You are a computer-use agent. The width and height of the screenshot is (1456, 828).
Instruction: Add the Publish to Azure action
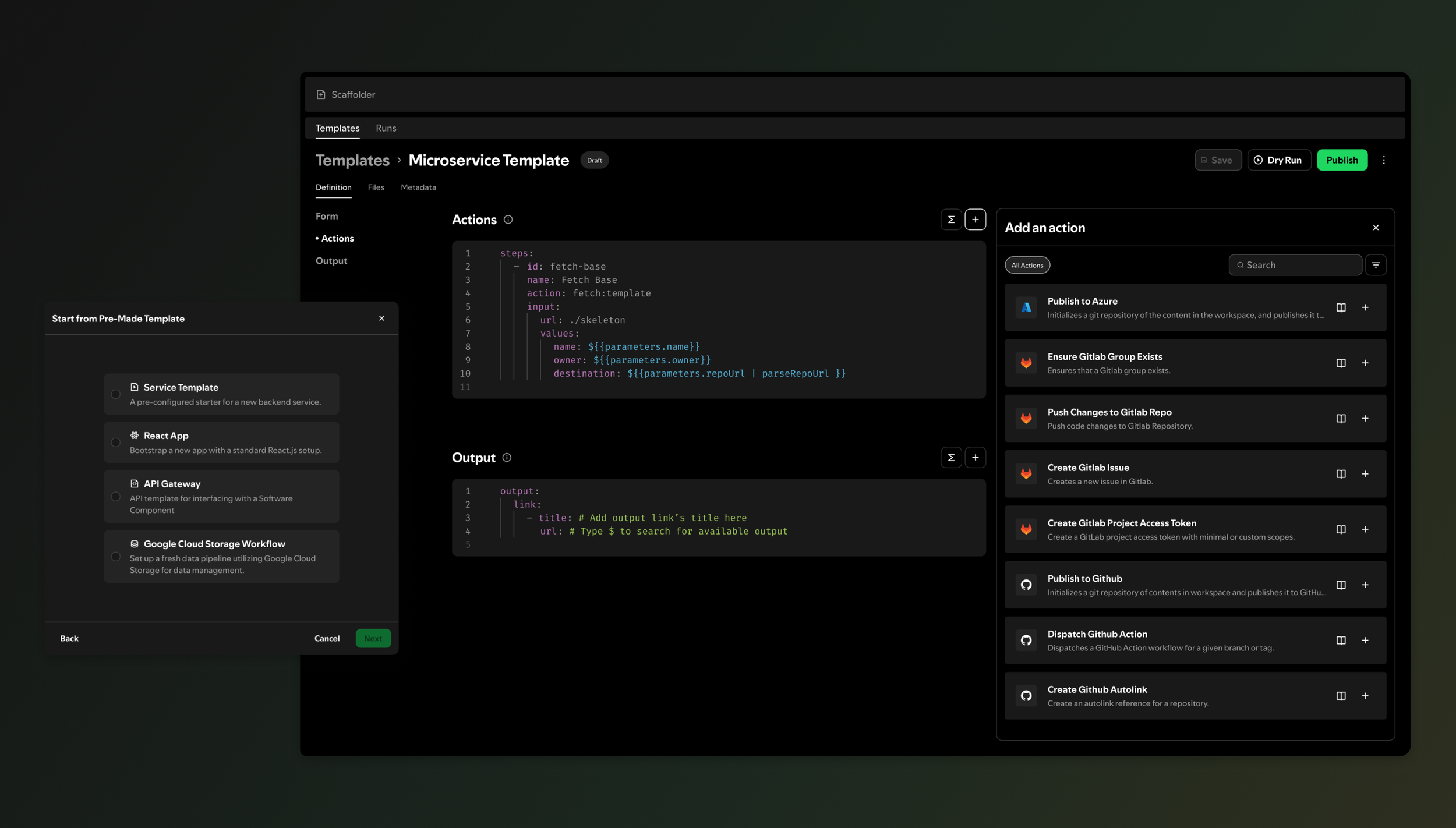tap(1365, 307)
